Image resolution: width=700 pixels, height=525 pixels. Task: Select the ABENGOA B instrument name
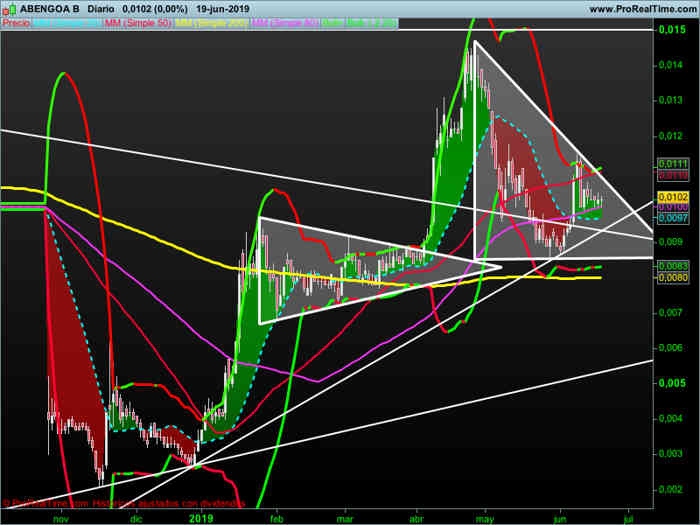(x=50, y=9)
